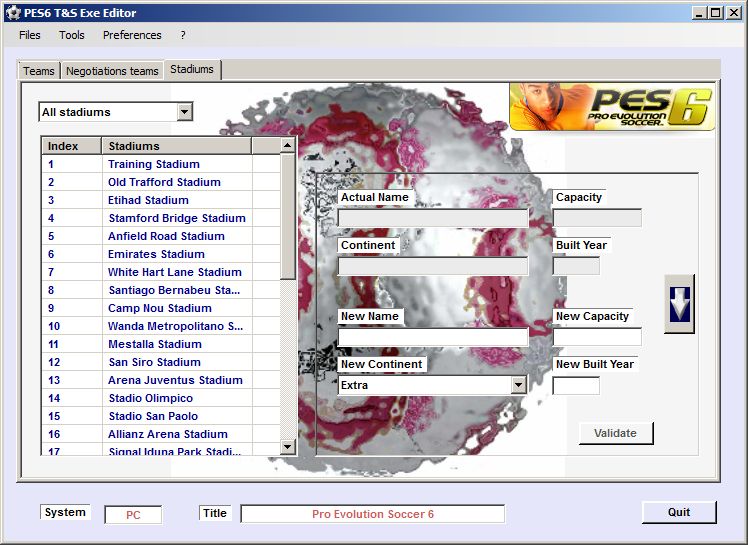Select Camp Nou Stadium row
Viewport: 748px width, 545px height.
pyautogui.click(x=161, y=308)
